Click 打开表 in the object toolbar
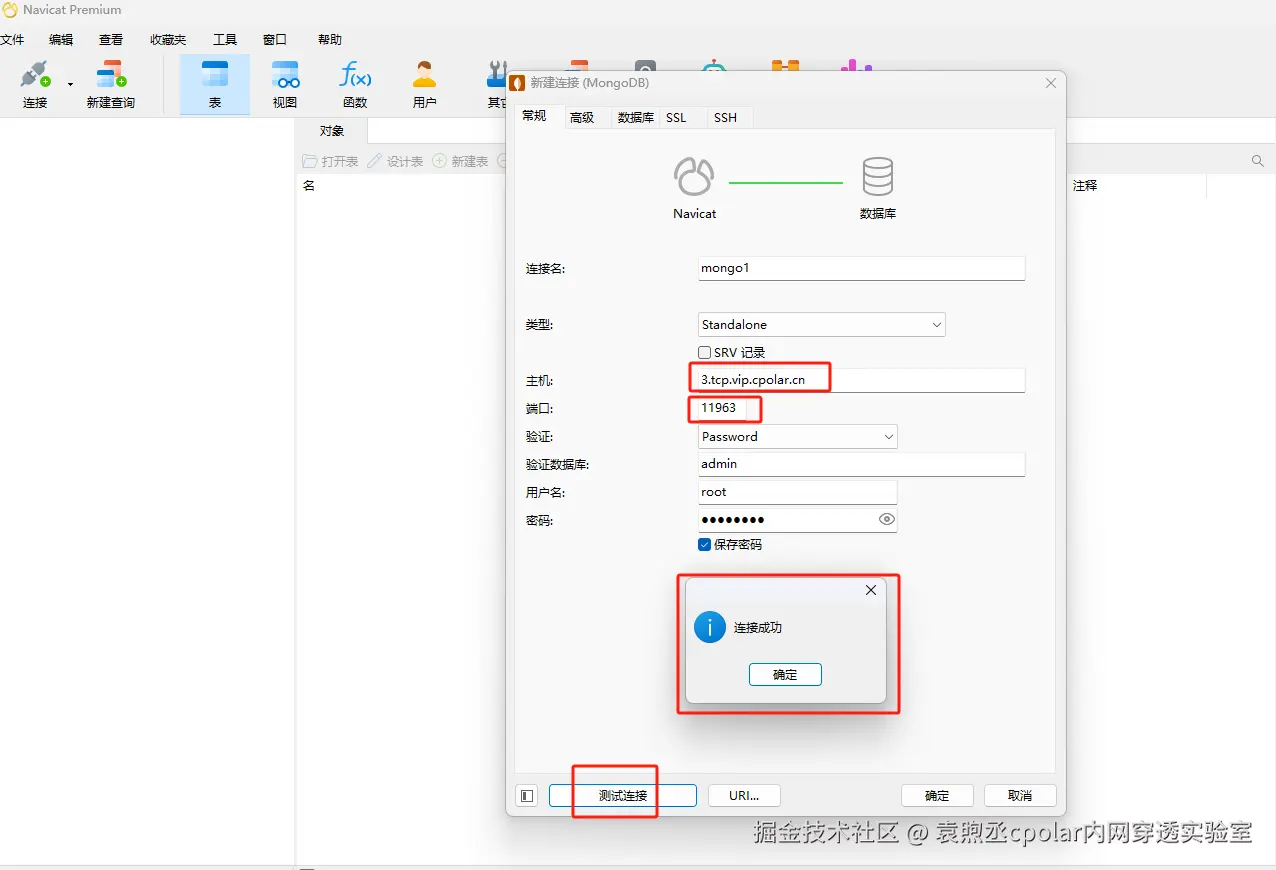This screenshot has height=870, width=1276. 331,161
